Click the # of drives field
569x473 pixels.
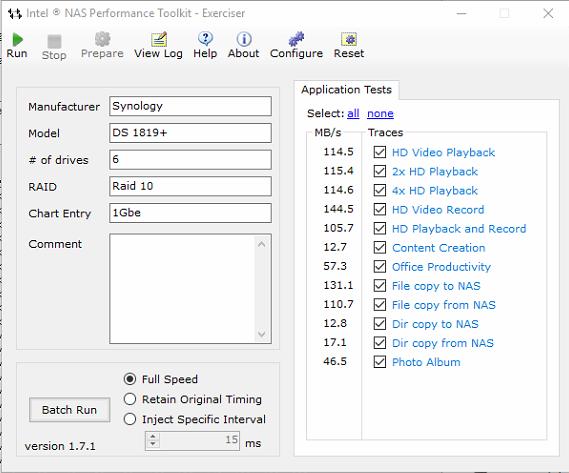click(190, 159)
